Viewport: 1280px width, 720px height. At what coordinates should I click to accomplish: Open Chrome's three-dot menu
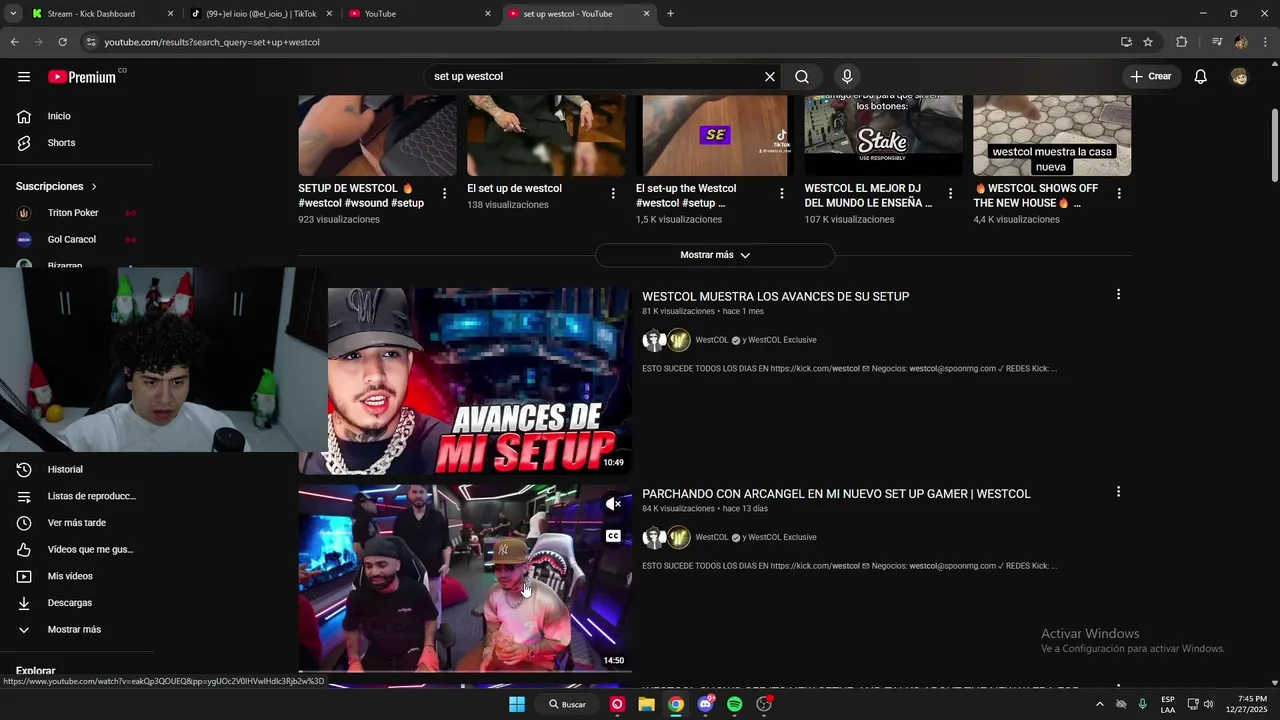pos(1265,42)
